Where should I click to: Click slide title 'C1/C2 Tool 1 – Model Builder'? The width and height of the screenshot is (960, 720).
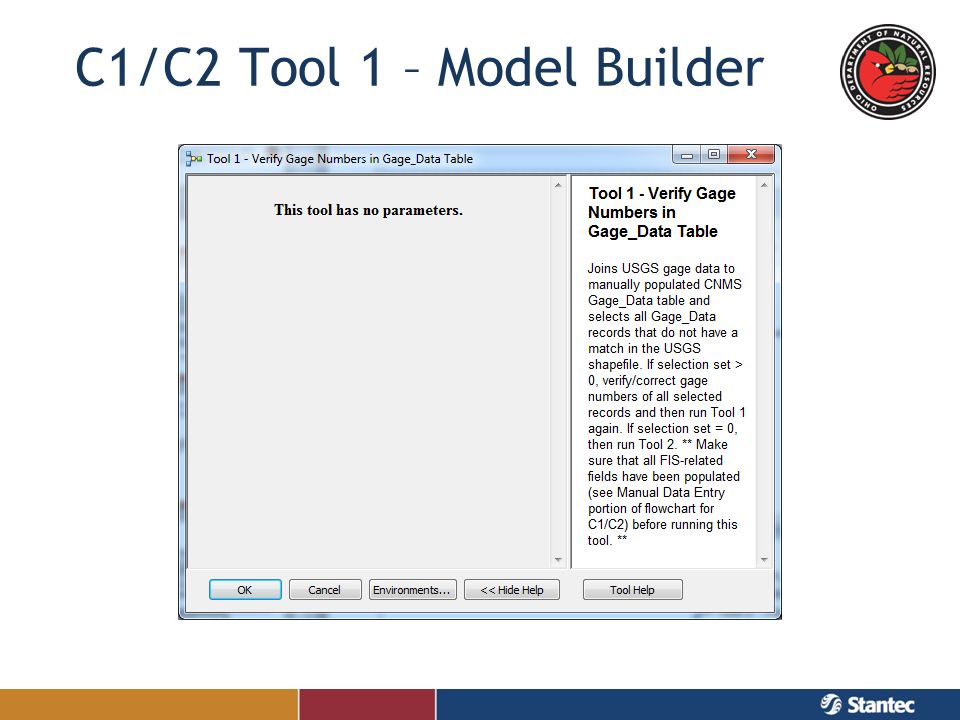419,67
